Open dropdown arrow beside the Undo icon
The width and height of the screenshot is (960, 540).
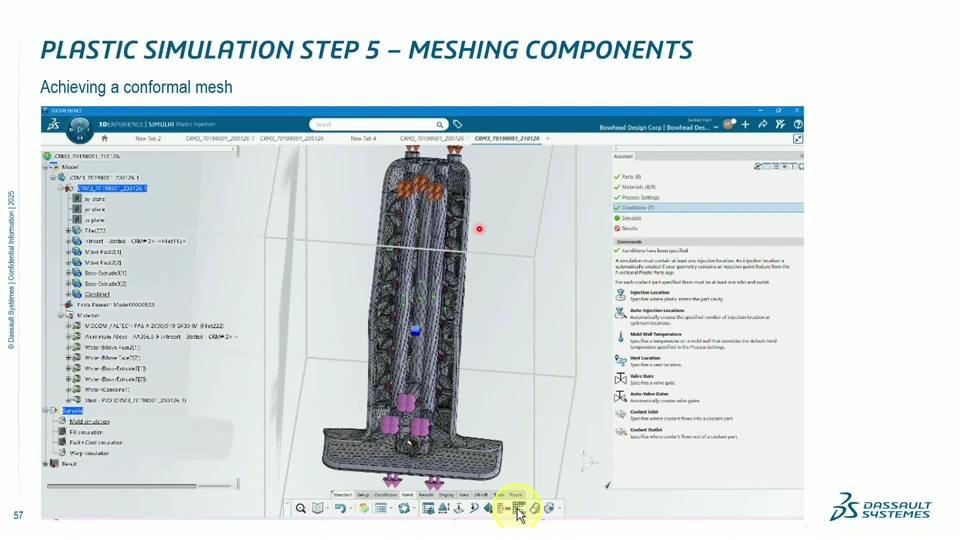point(350,509)
